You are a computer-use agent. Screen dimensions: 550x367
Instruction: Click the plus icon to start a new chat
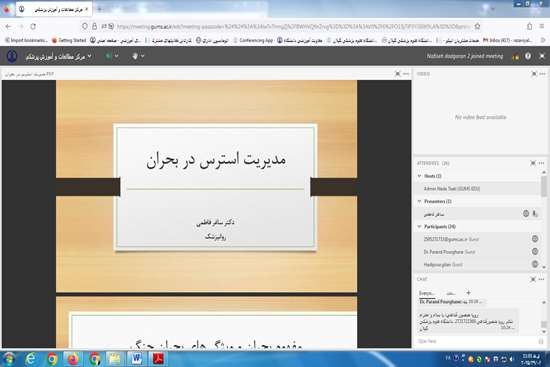pos(468,293)
